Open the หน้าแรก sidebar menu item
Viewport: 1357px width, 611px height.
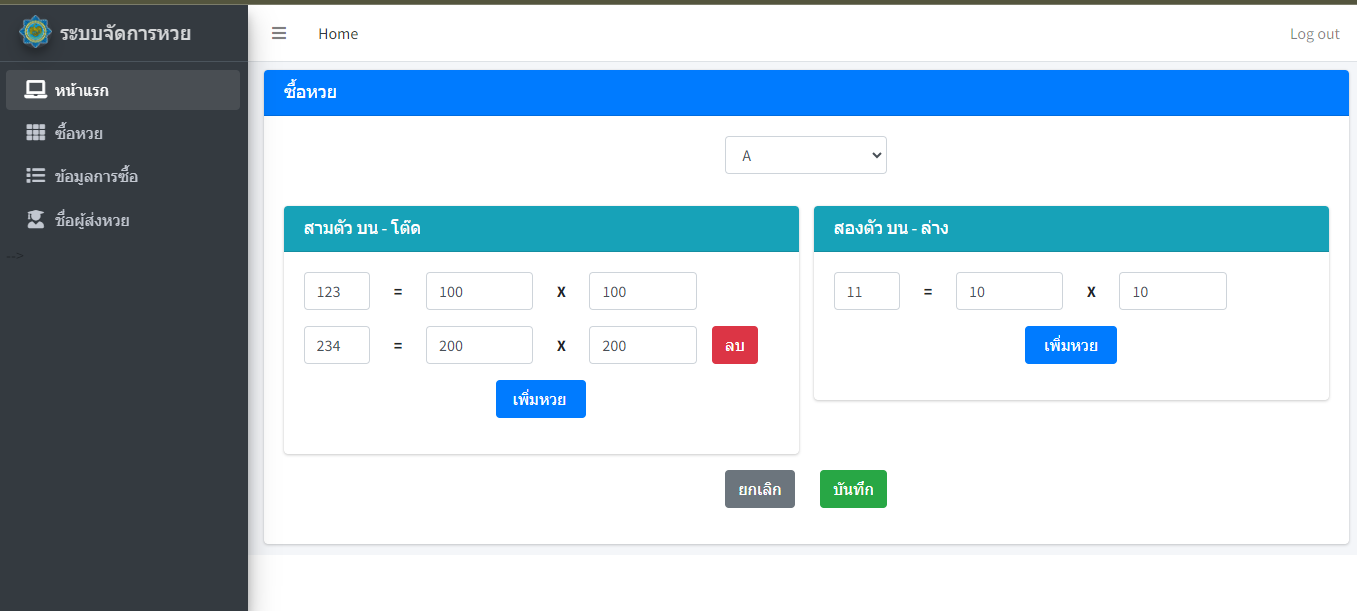click(x=82, y=90)
